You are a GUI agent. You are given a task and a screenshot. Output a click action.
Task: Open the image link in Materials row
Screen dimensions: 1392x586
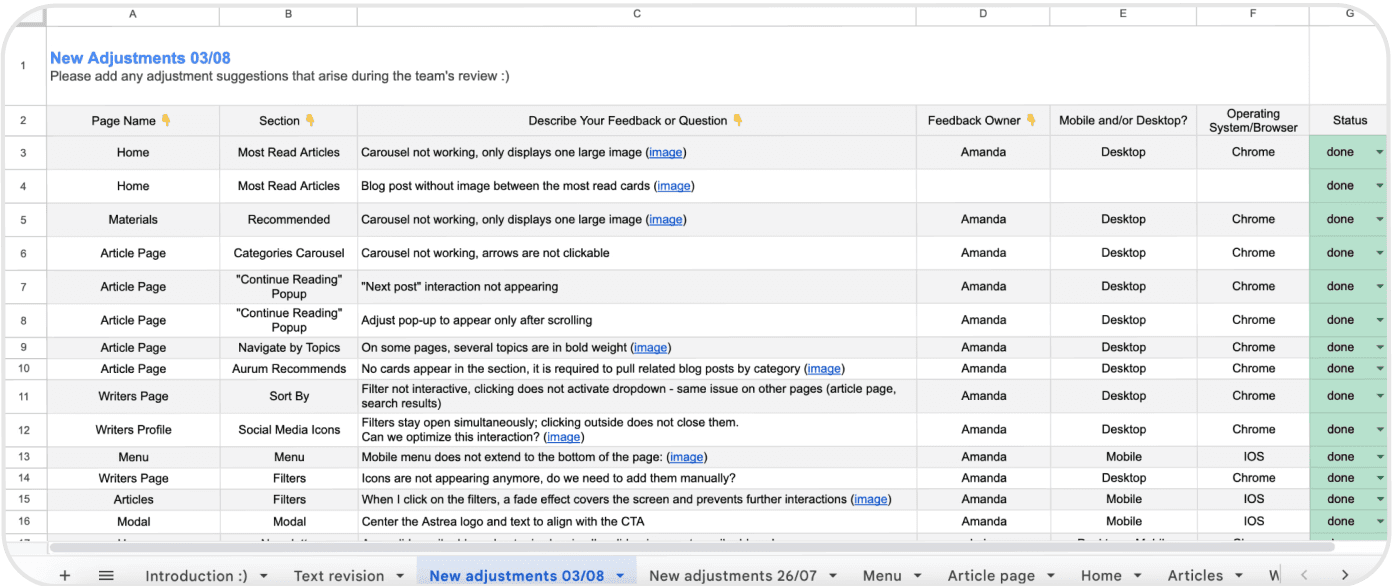pyautogui.click(x=666, y=220)
